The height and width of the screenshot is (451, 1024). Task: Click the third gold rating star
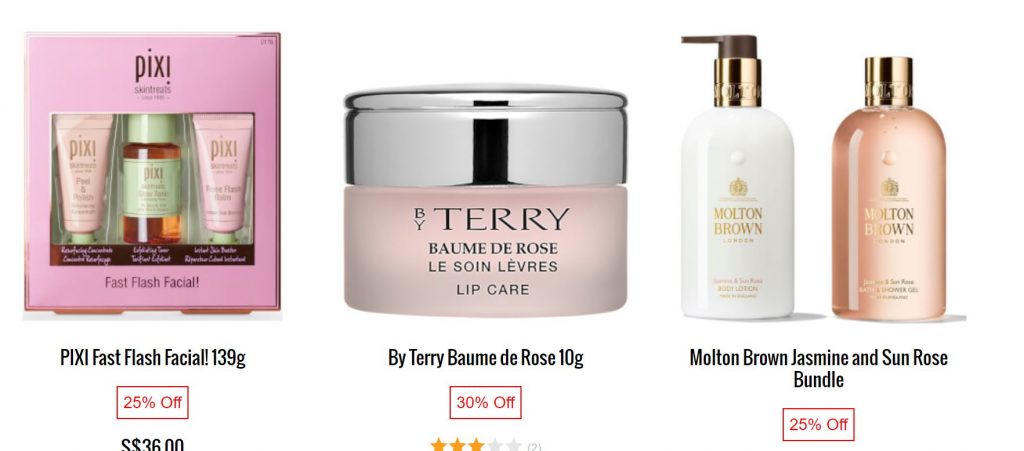pyautogui.click(x=477, y=446)
